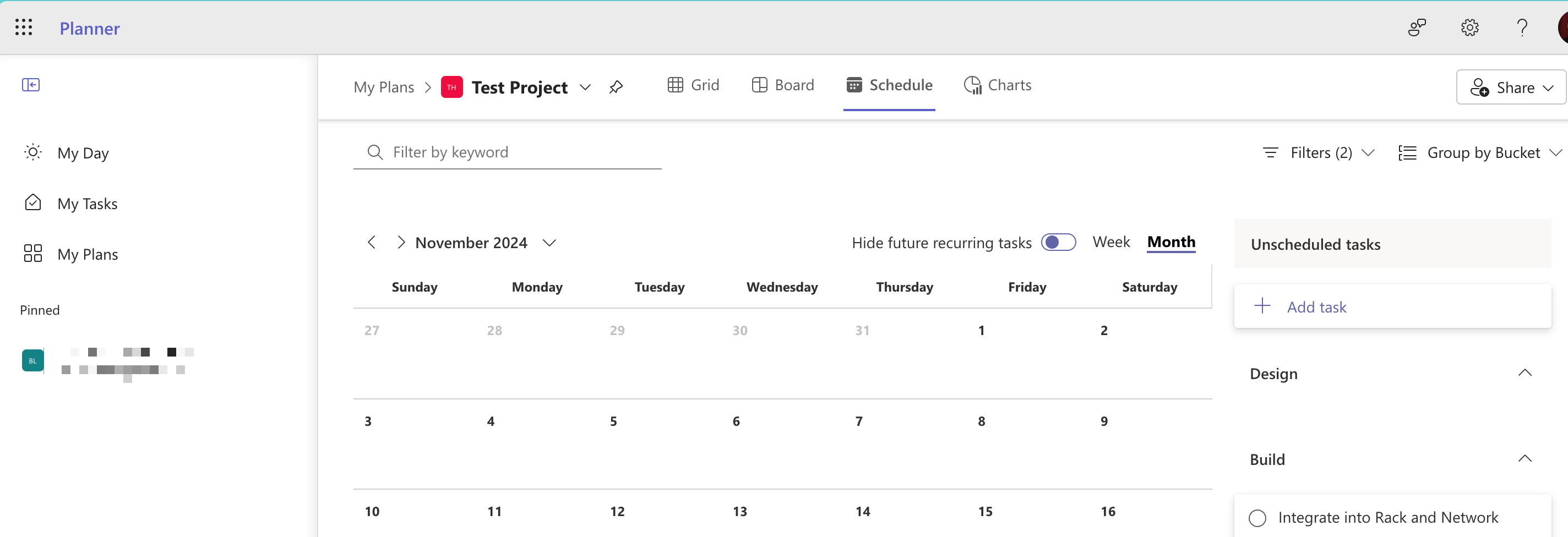Viewport: 1568px width, 537px height.
Task: Open the pinned BL plan
Action: click(32, 360)
